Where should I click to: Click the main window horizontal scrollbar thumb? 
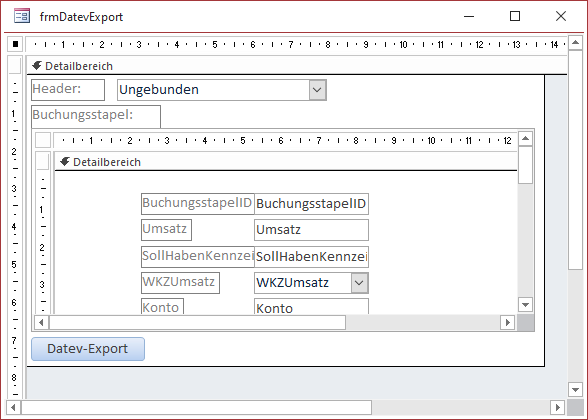pos(196,407)
